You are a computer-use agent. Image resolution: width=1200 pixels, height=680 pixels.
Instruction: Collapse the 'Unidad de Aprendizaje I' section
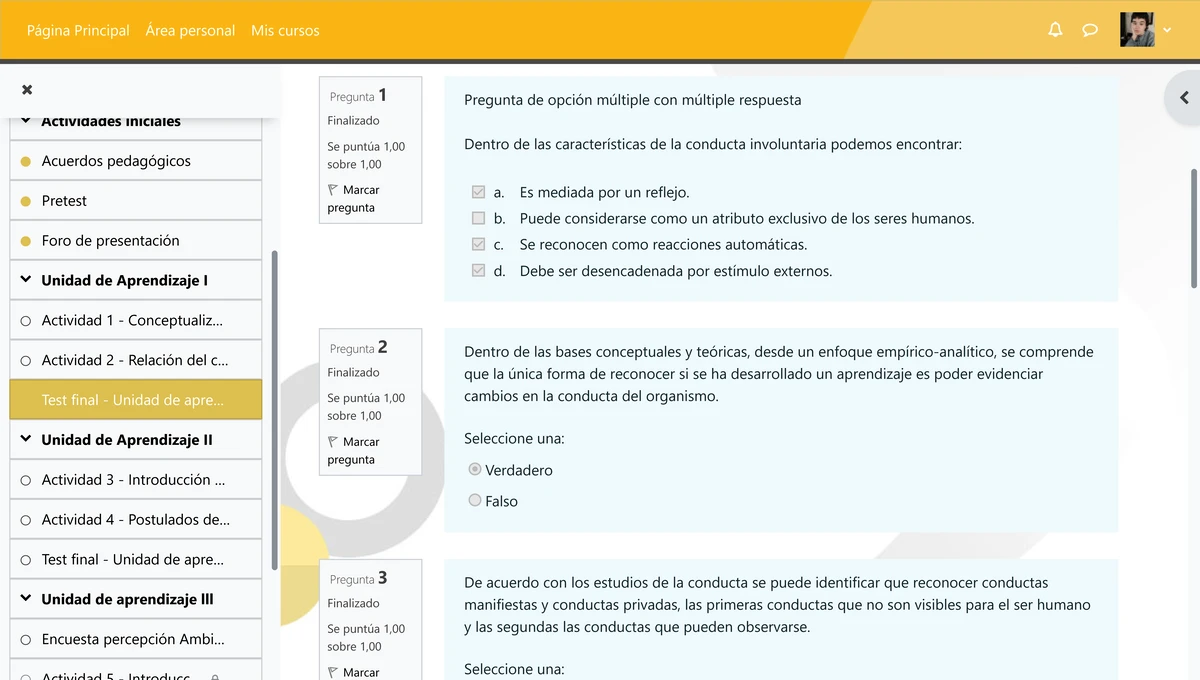25,280
